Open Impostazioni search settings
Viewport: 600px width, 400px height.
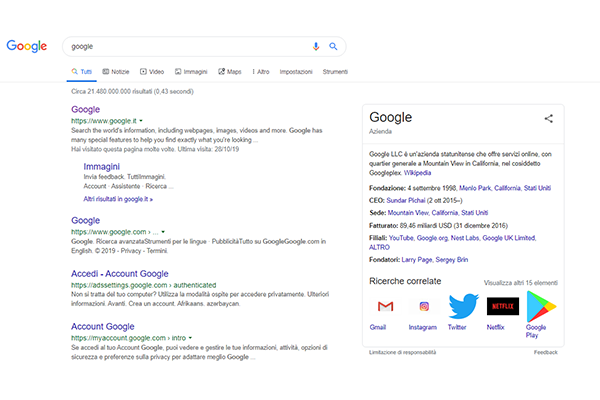[x=296, y=72]
